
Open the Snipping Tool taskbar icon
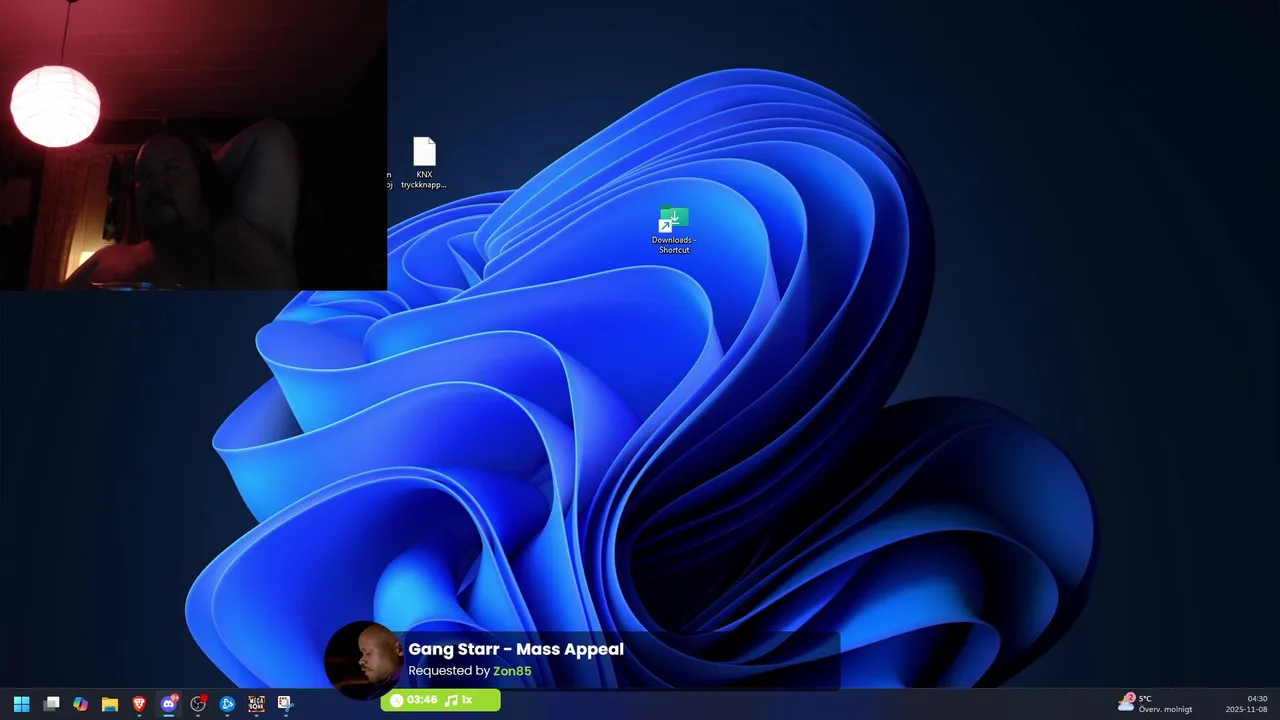coord(285,704)
